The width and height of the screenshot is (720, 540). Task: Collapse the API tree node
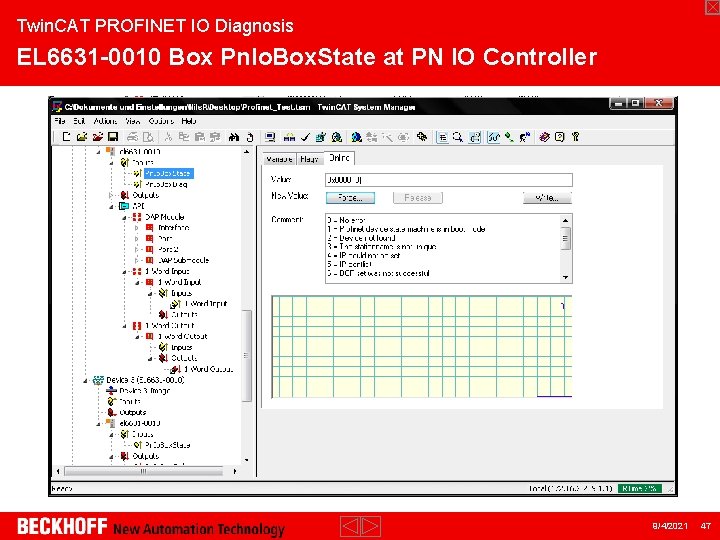coord(112,207)
